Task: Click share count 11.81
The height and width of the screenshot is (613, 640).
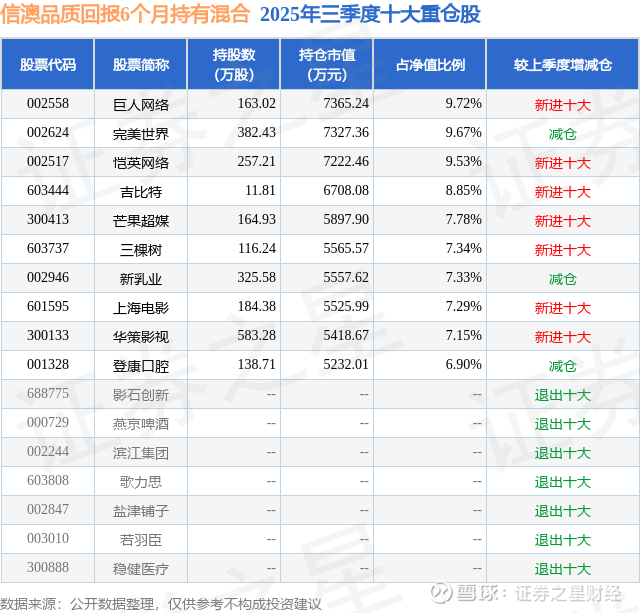Action: (260, 190)
